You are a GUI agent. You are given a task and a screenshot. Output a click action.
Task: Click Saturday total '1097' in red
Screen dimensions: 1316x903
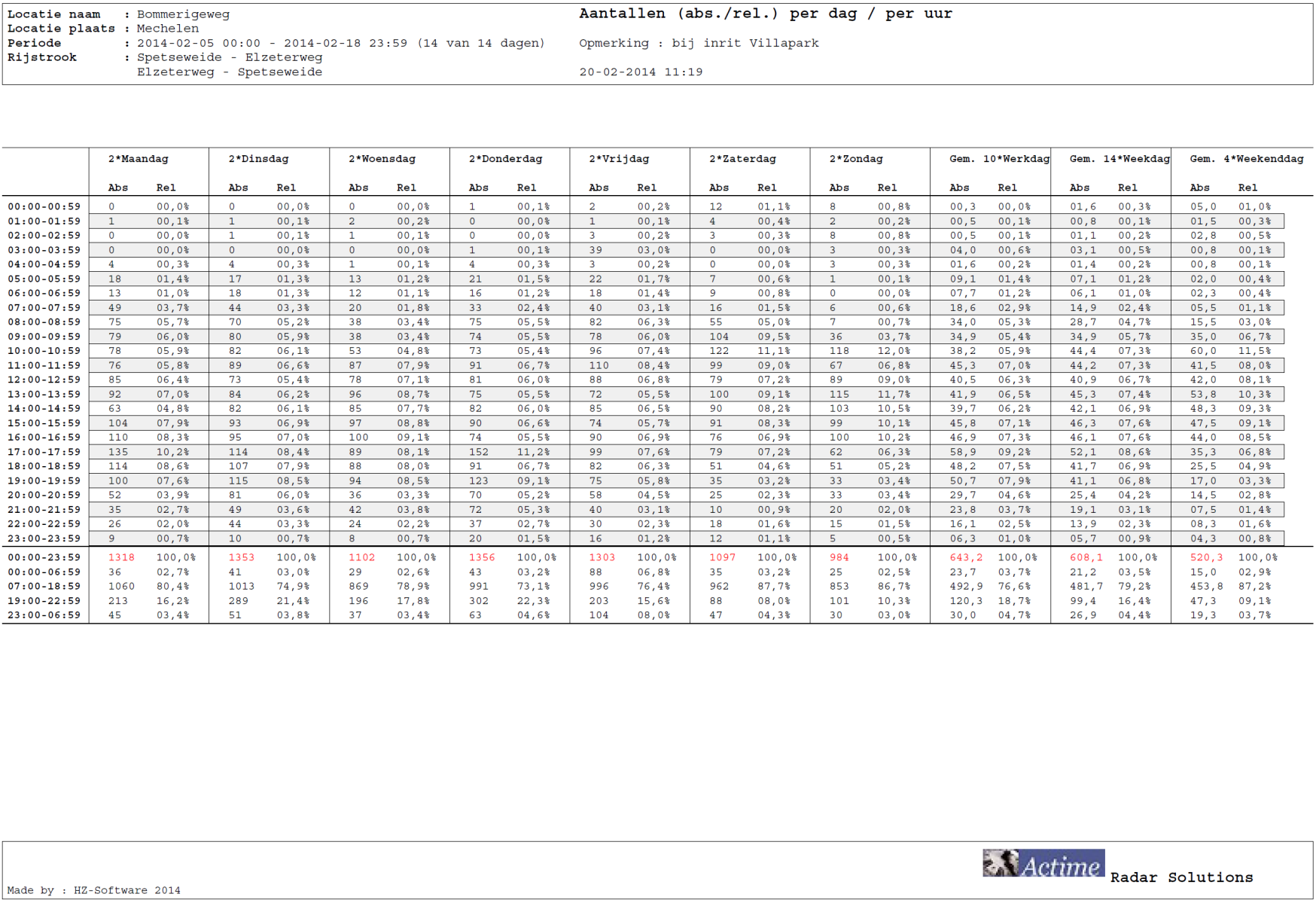pos(722,557)
